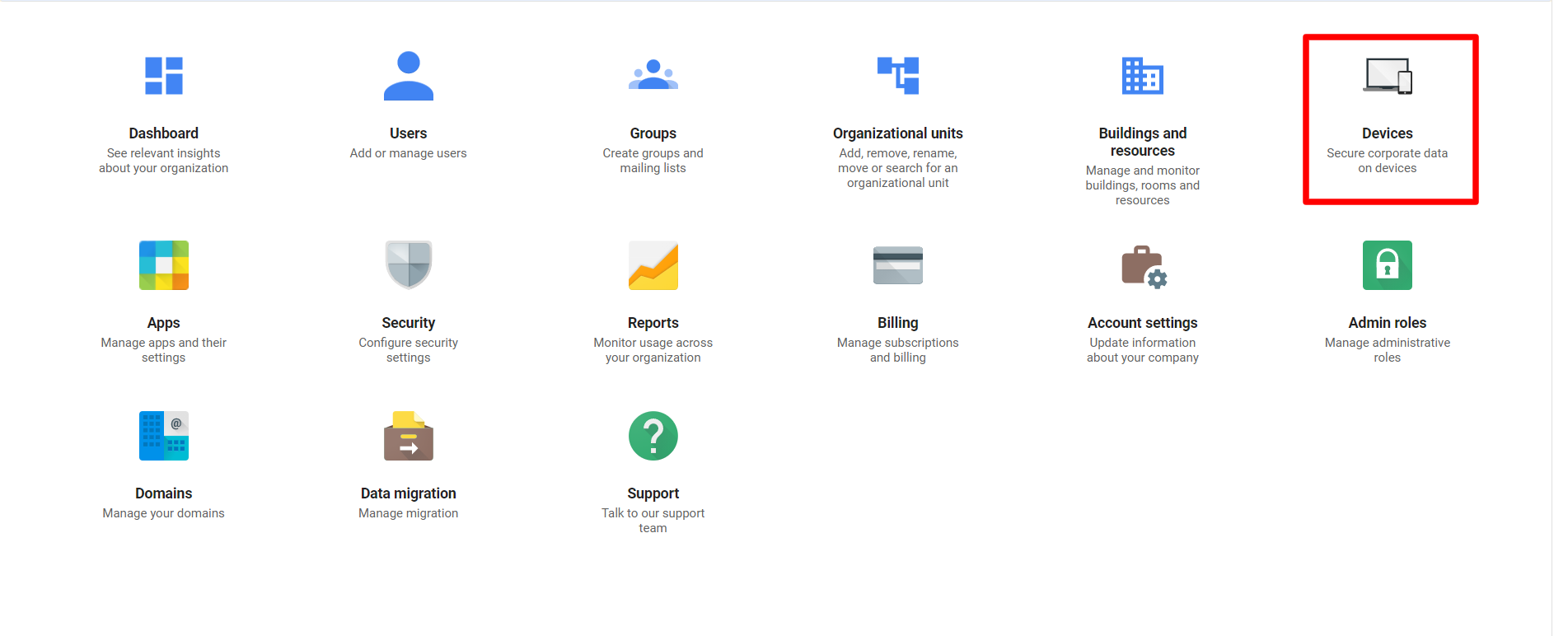
Task: Click 'Monitor usage across your organization' text
Action: 653,350
